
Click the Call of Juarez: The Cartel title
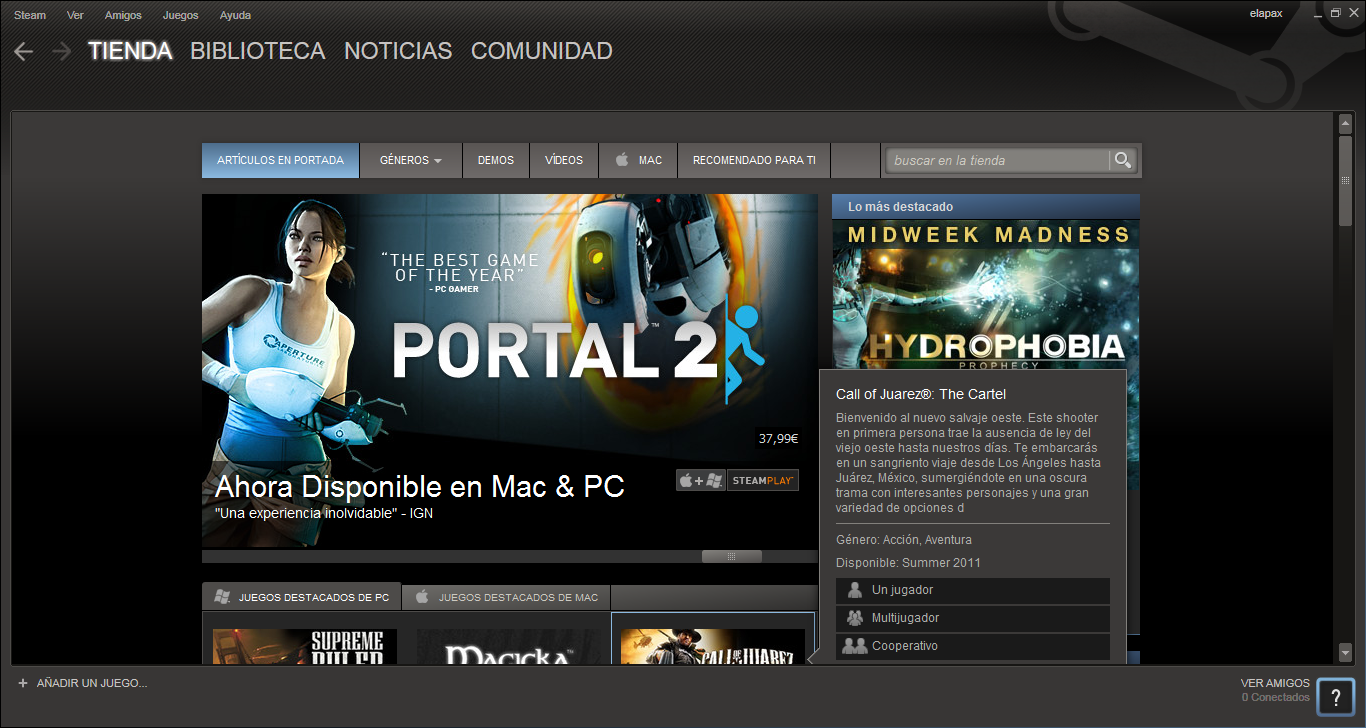921,394
